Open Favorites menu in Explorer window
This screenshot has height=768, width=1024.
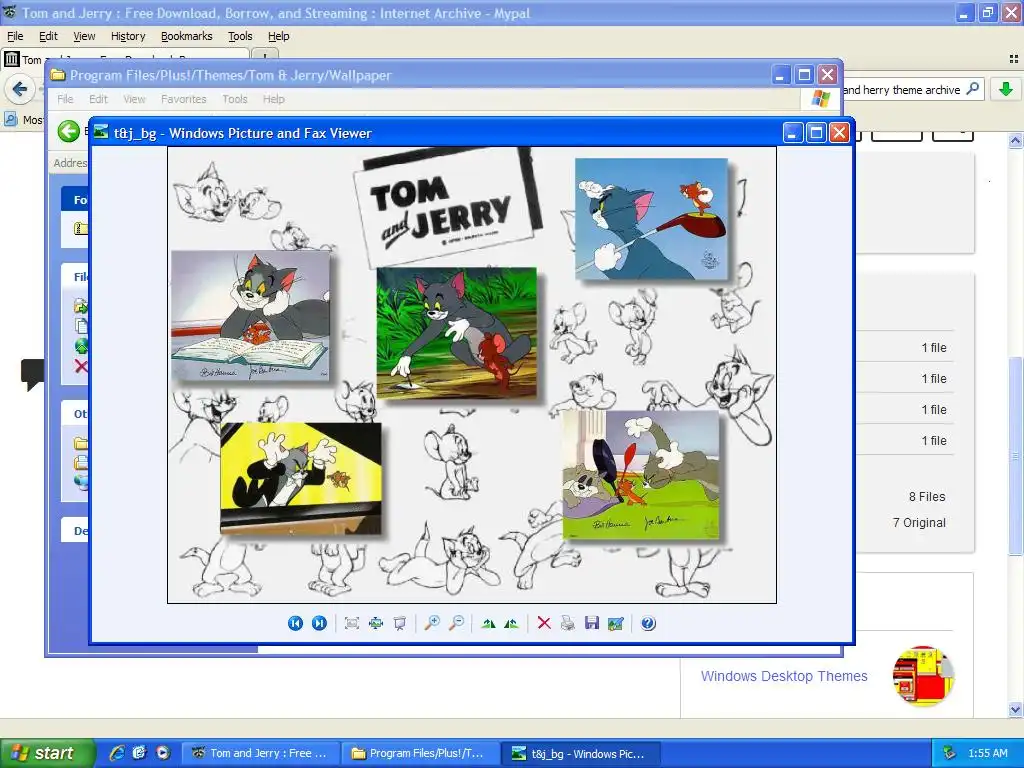pos(184,99)
